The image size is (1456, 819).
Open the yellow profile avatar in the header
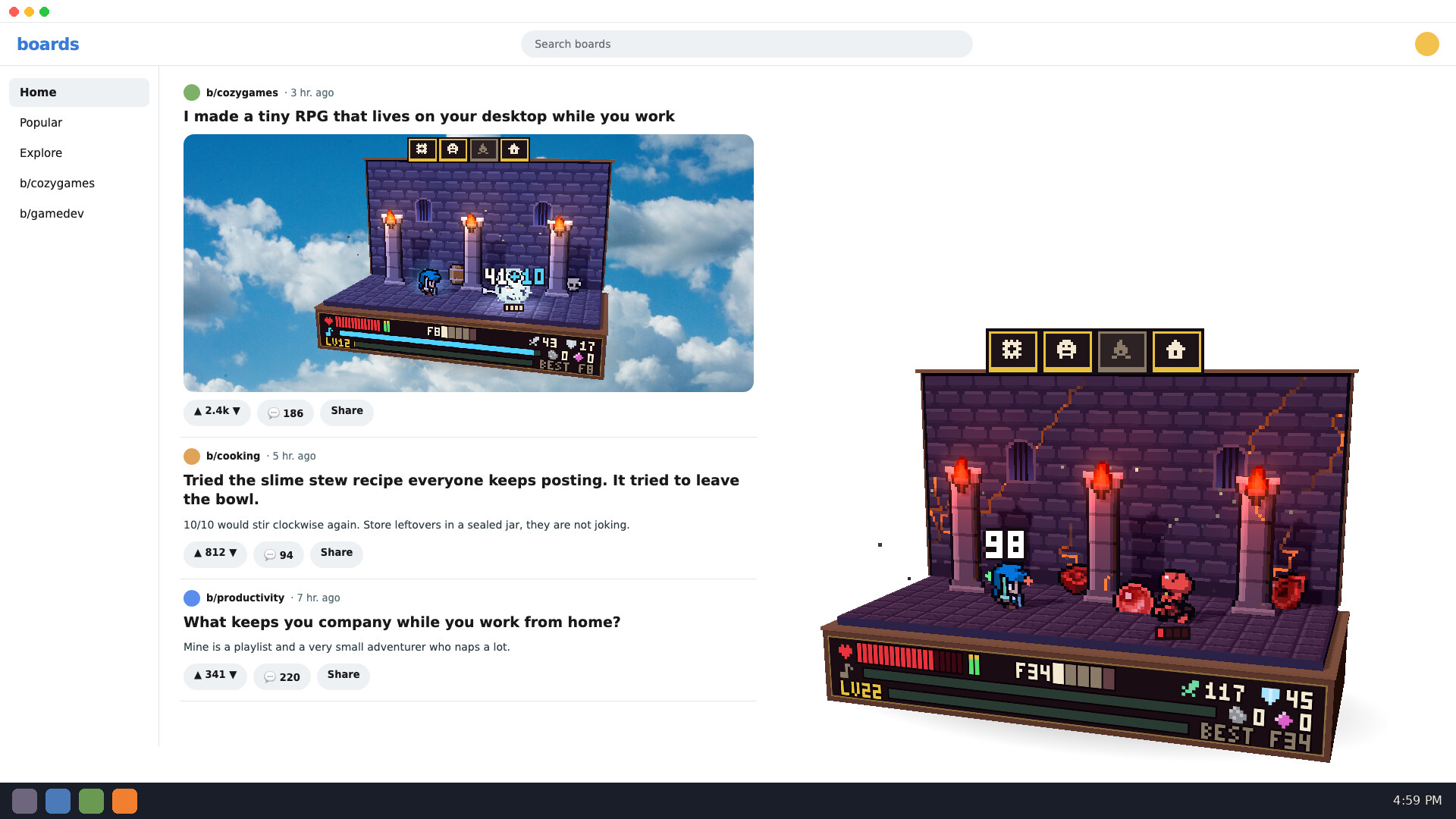point(1426,44)
